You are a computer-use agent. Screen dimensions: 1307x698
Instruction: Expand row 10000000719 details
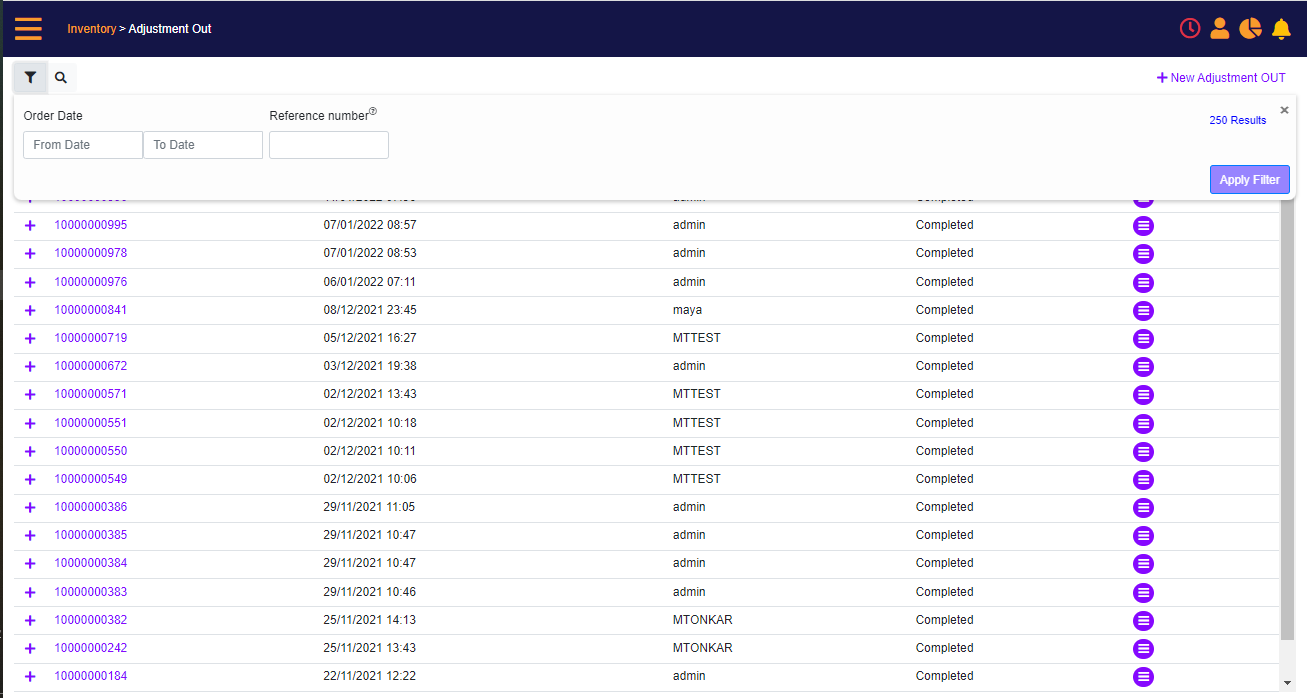(x=29, y=338)
